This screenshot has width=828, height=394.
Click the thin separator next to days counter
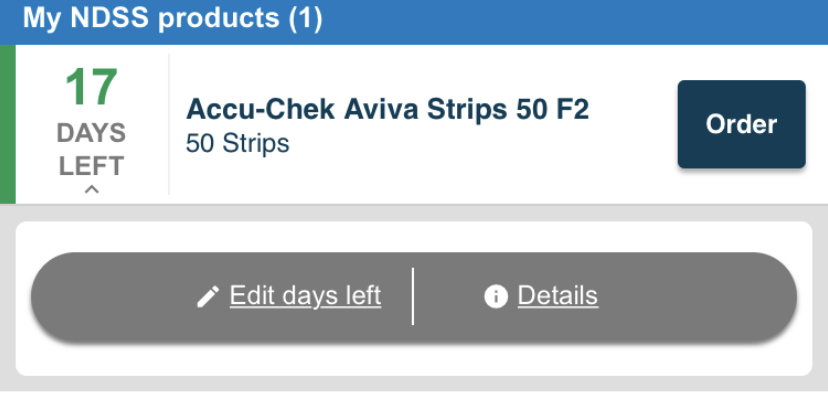click(x=169, y=124)
